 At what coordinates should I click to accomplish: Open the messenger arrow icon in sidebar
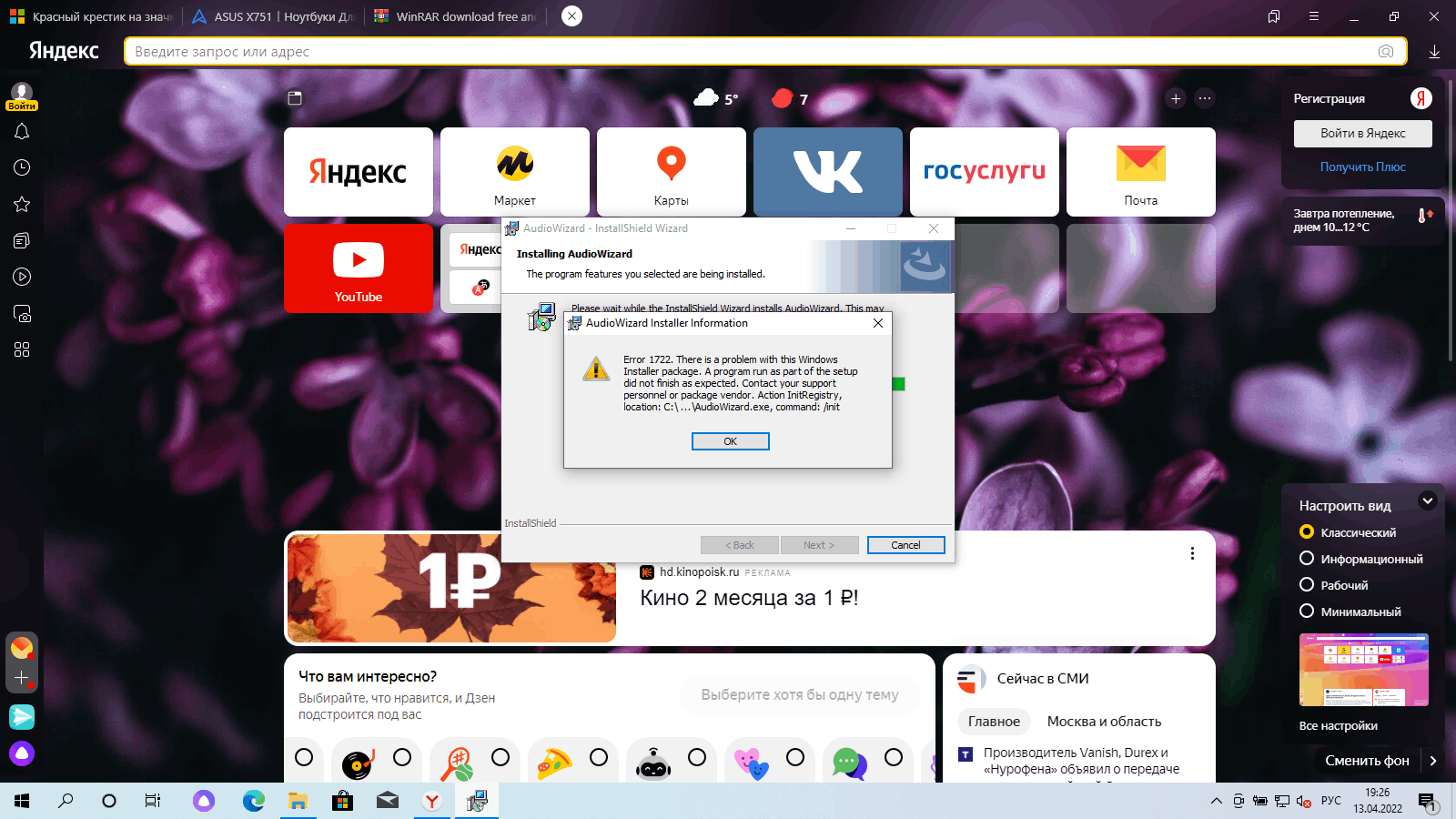pos(22,717)
